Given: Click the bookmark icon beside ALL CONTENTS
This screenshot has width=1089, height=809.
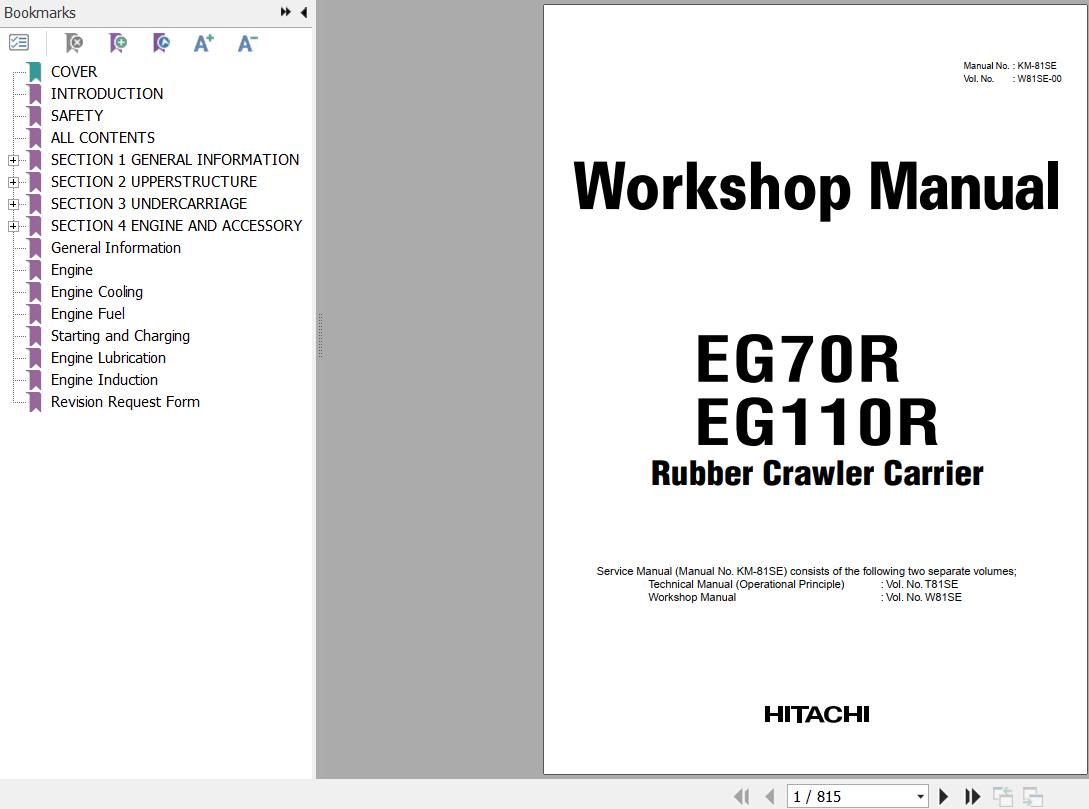Looking at the screenshot, I should 35,138.
